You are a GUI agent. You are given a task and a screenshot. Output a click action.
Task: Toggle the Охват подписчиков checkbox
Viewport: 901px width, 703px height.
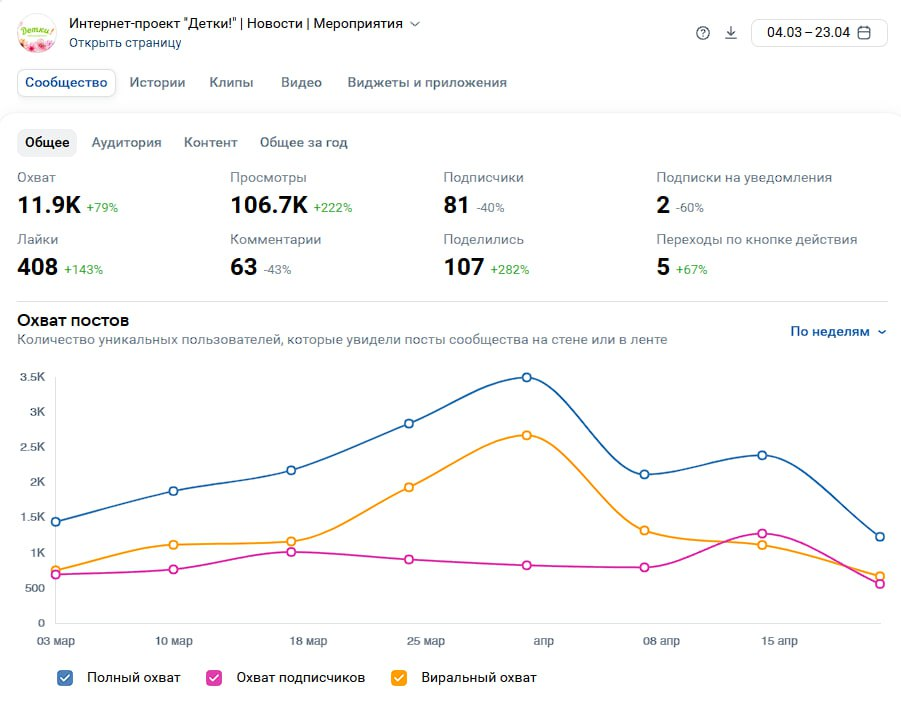coord(214,678)
